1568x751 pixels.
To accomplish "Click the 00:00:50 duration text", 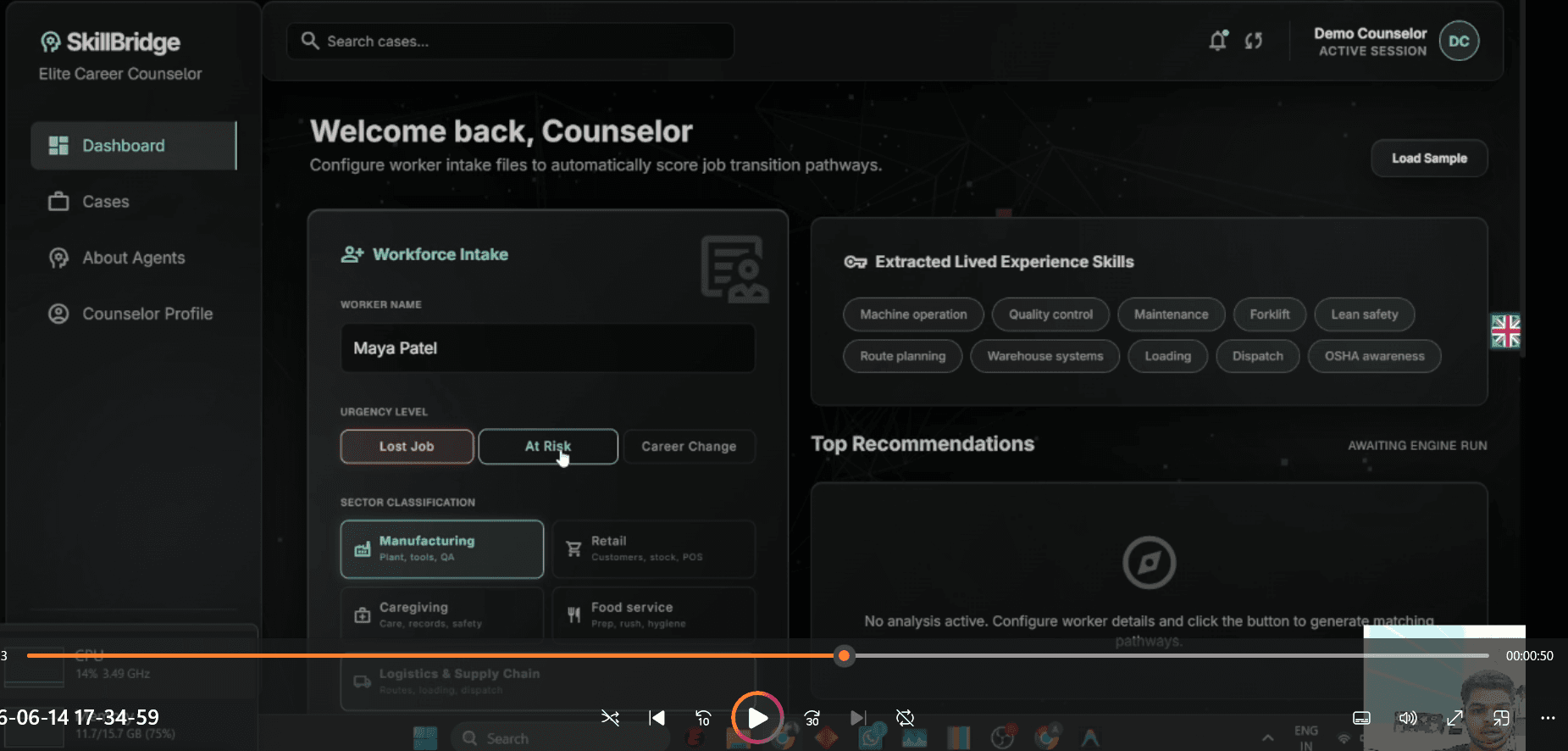I will point(1529,655).
